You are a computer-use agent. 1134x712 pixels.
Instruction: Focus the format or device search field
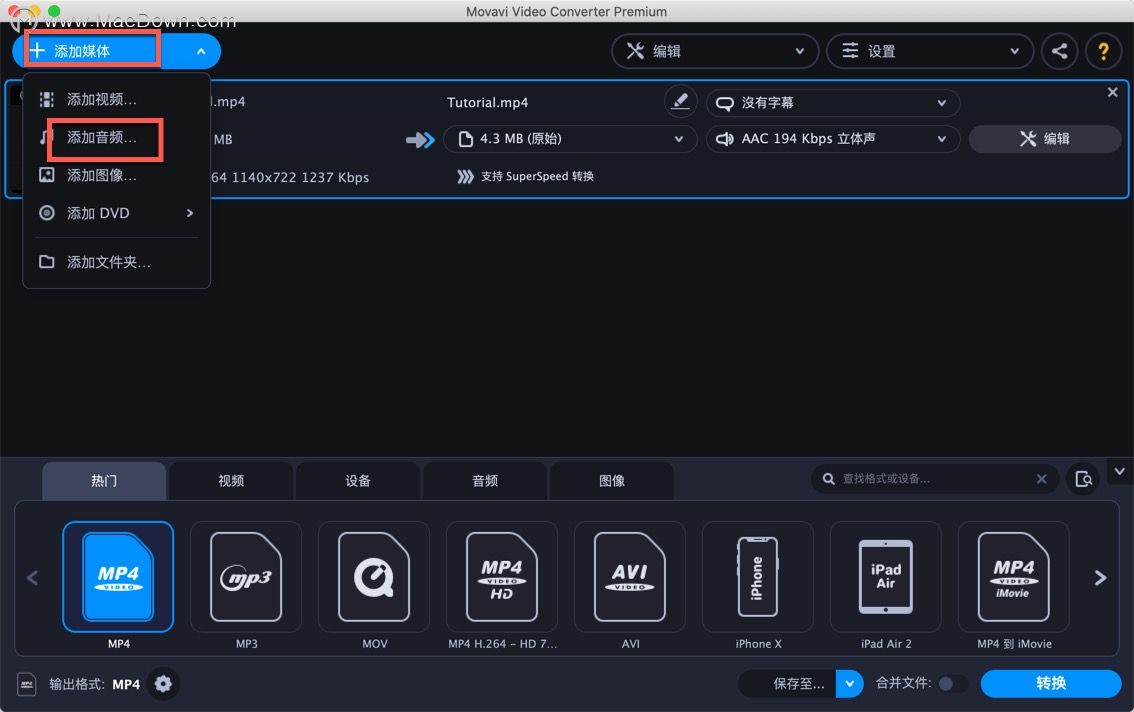pos(933,479)
